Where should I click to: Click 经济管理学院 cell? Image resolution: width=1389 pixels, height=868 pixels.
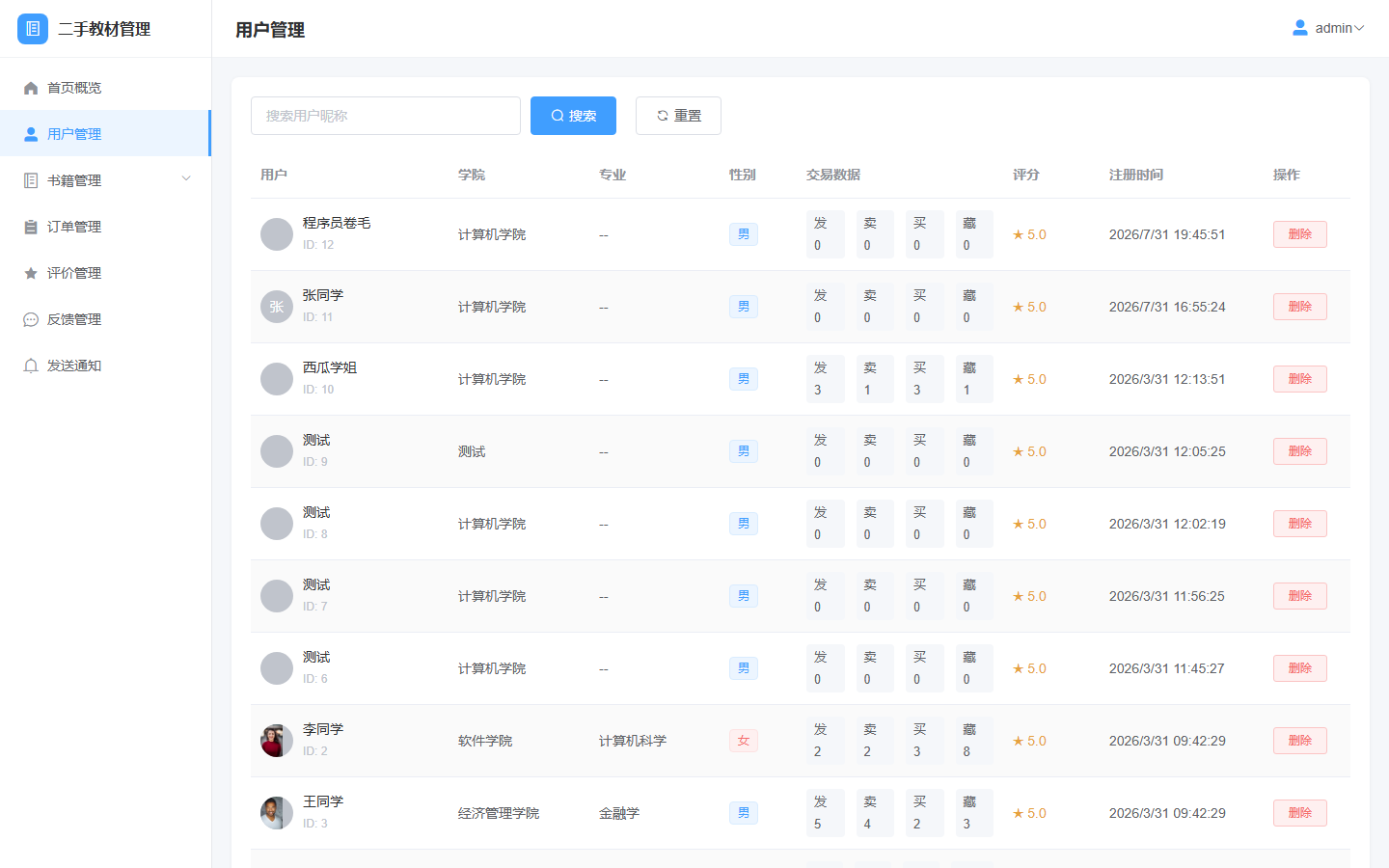[499, 813]
